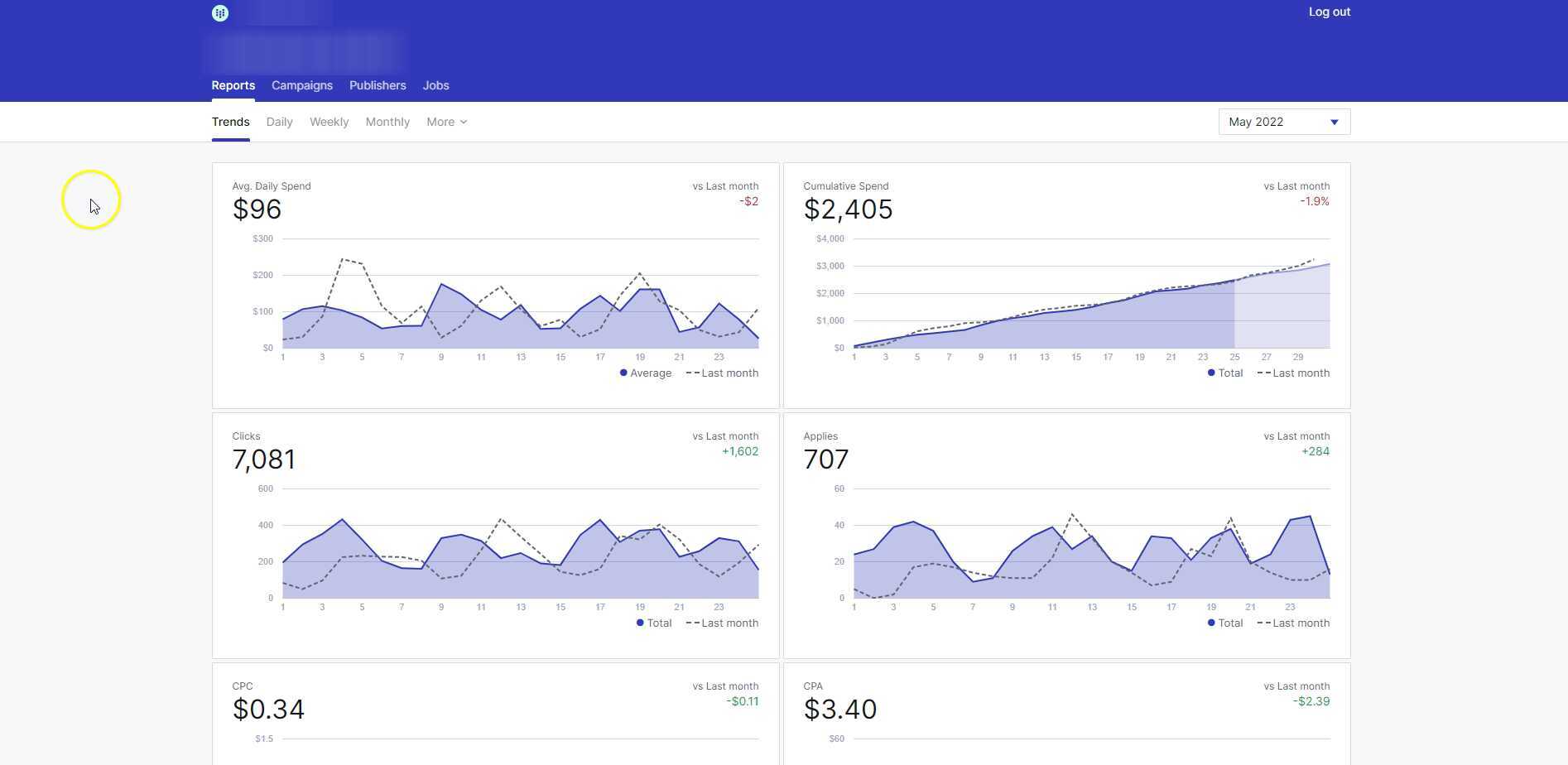
Task: Toggle the Total legend under Applies chart
Action: click(1224, 623)
